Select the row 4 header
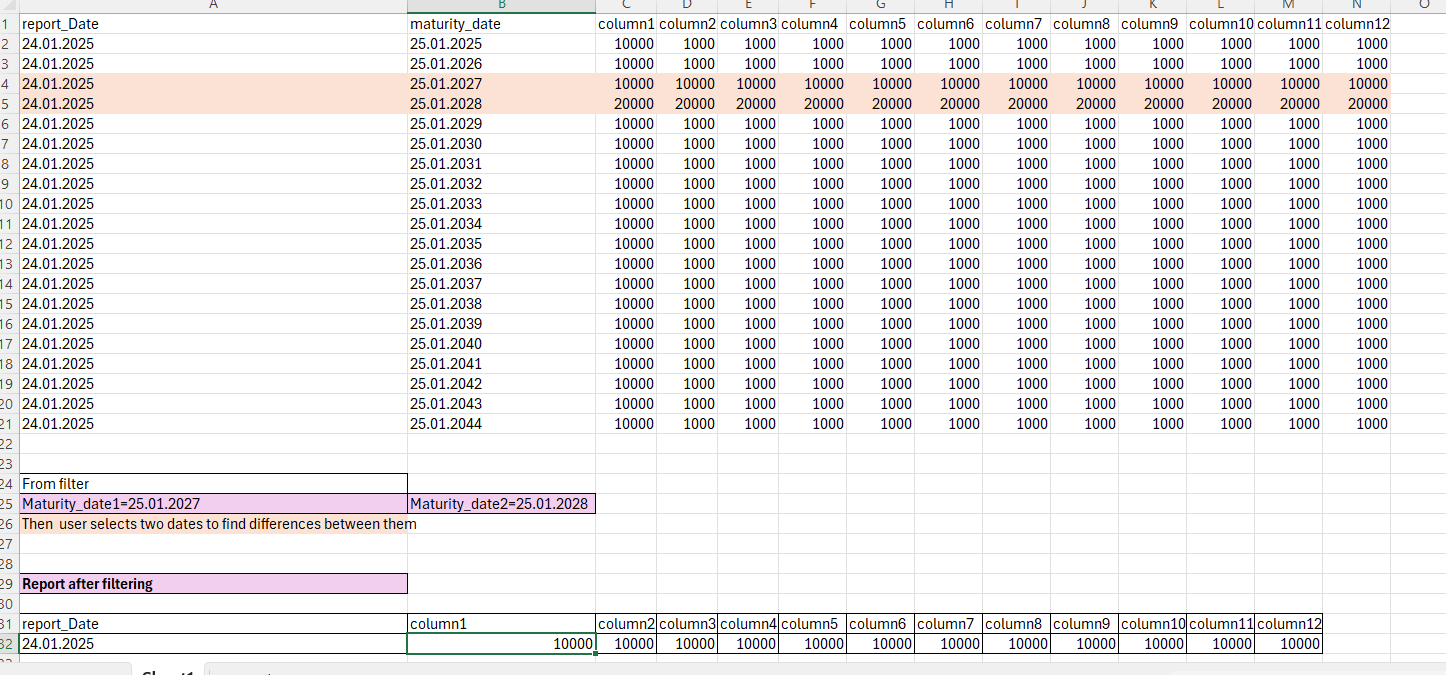 [7, 84]
